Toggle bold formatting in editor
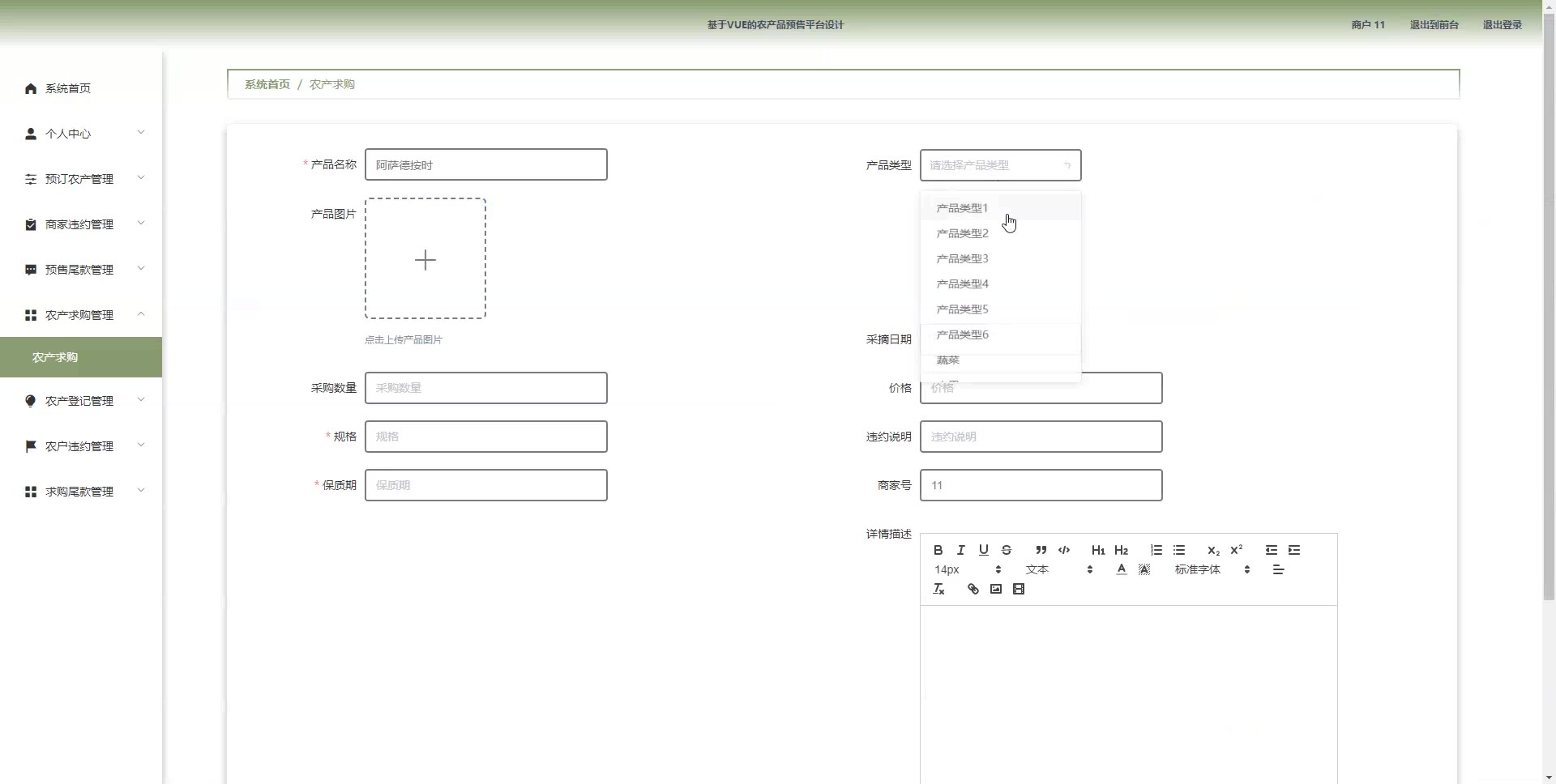The image size is (1556, 784). click(x=938, y=550)
